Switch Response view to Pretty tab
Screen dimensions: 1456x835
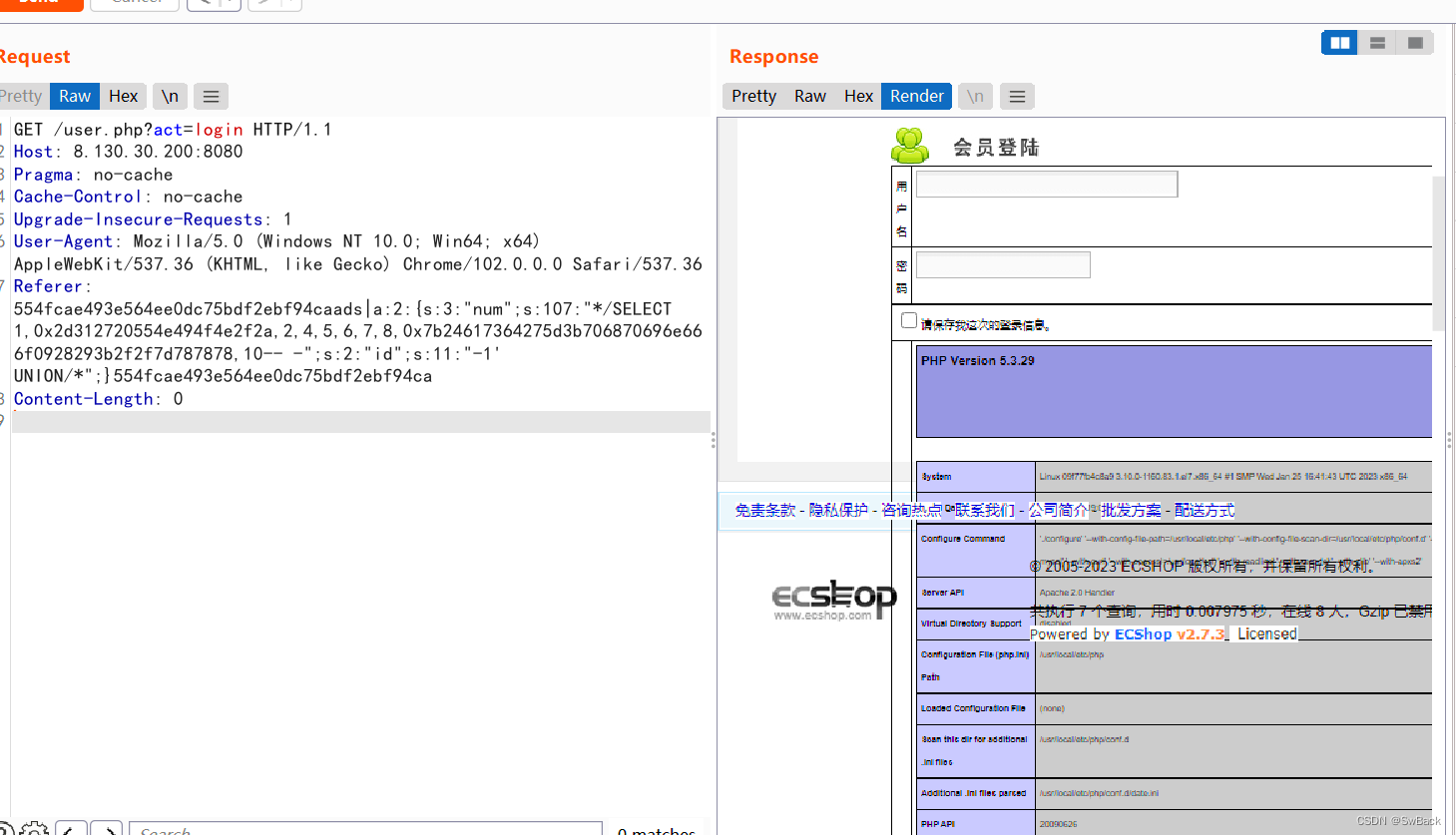pyautogui.click(x=753, y=97)
